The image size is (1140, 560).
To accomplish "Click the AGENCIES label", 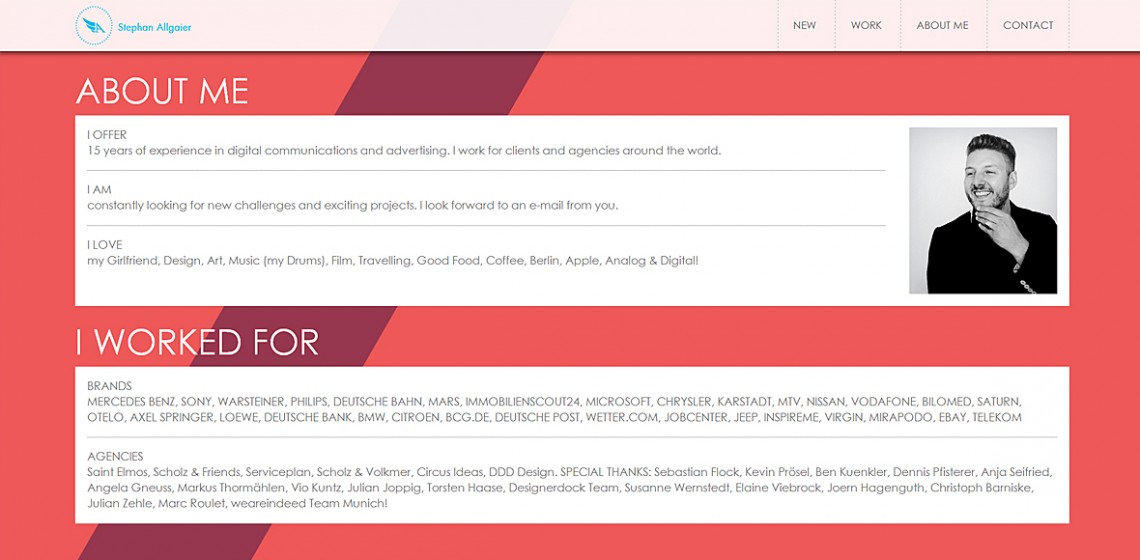I will [115, 457].
